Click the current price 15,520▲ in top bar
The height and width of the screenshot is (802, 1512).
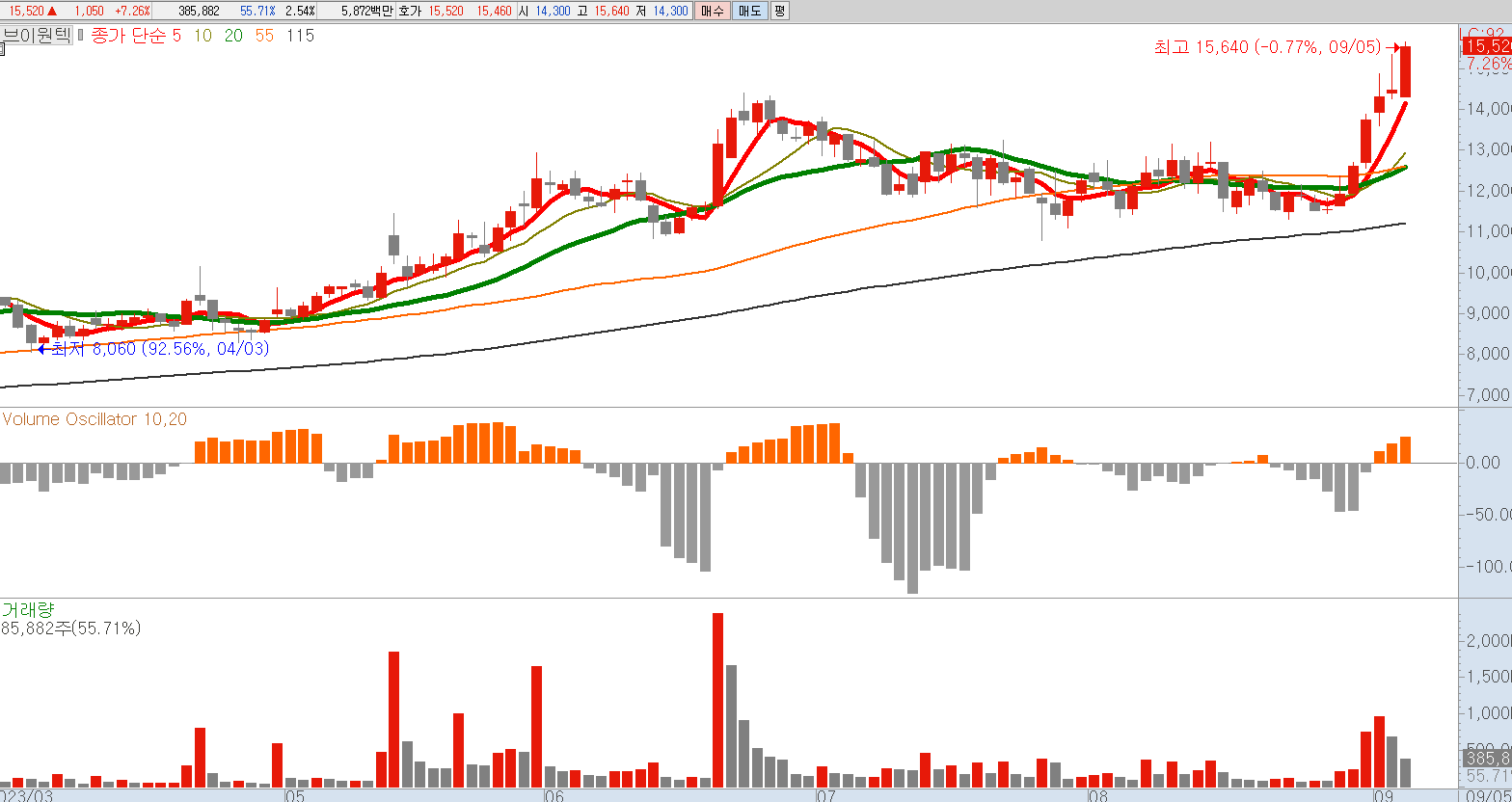pos(33,11)
